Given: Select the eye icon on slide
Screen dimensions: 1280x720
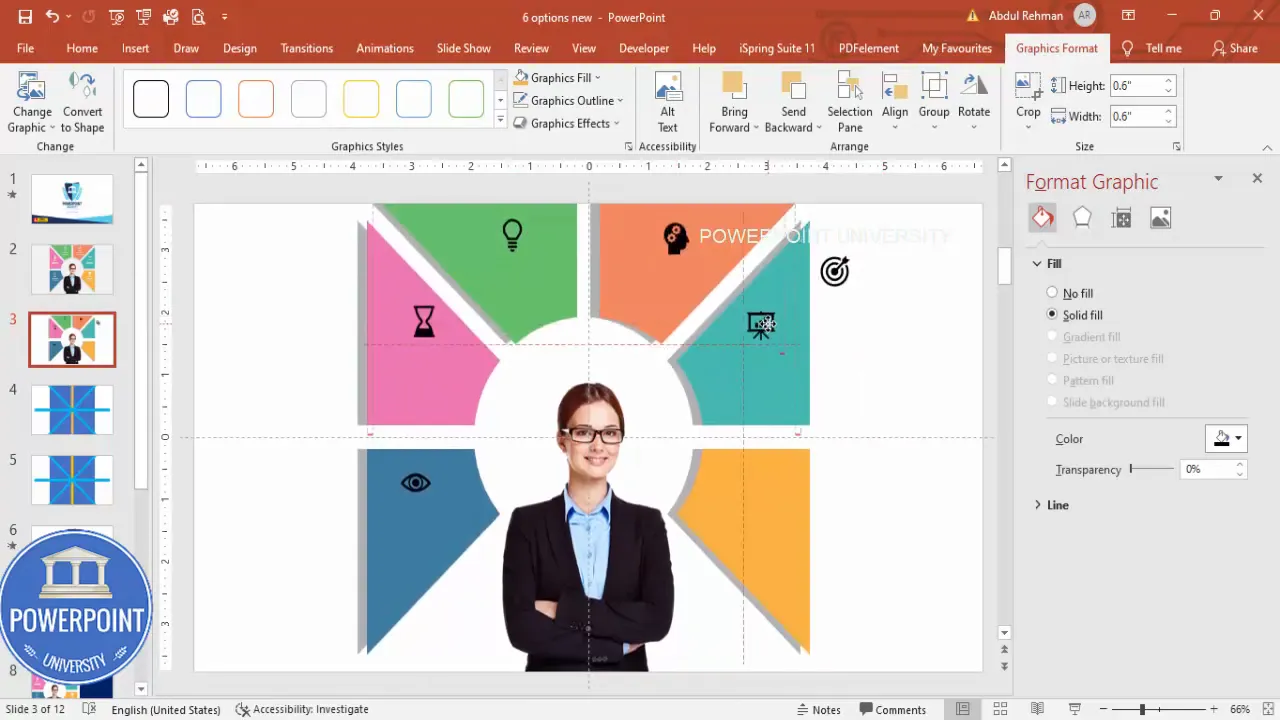Looking at the screenshot, I should point(415,483).
